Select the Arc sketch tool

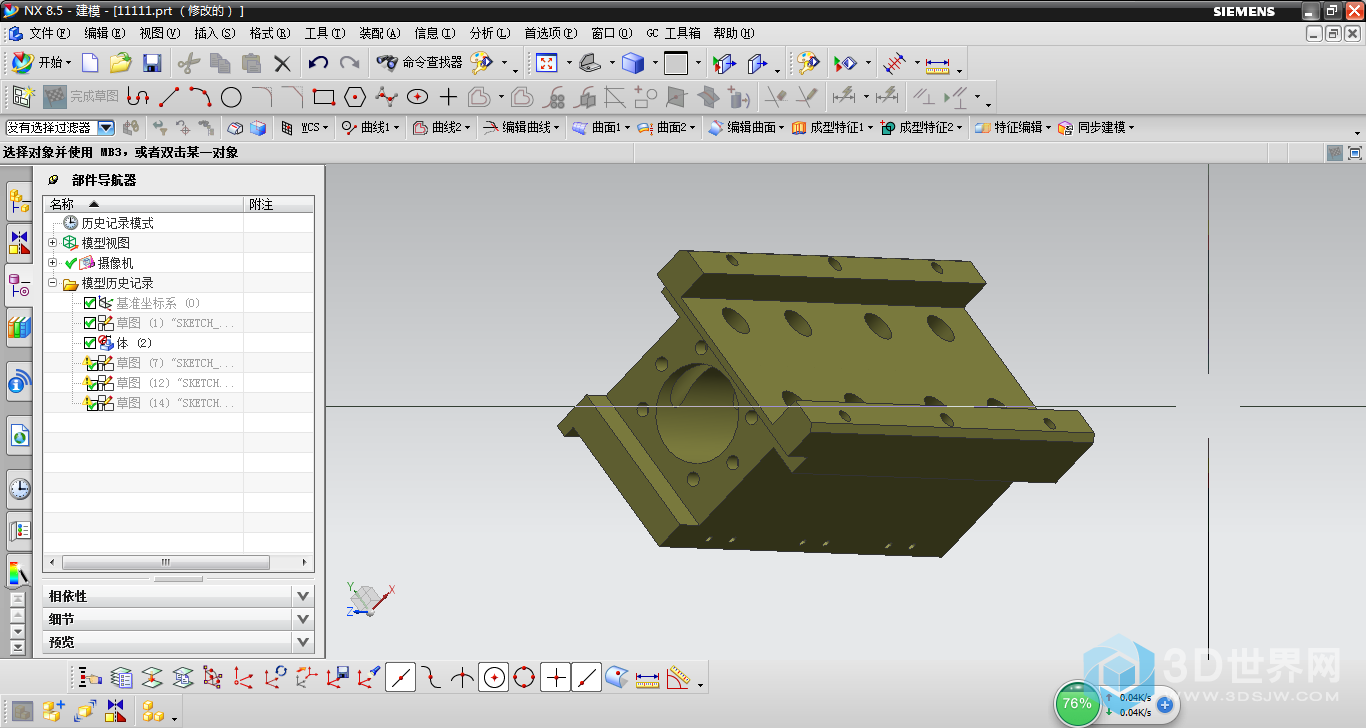tap(200, 97)
